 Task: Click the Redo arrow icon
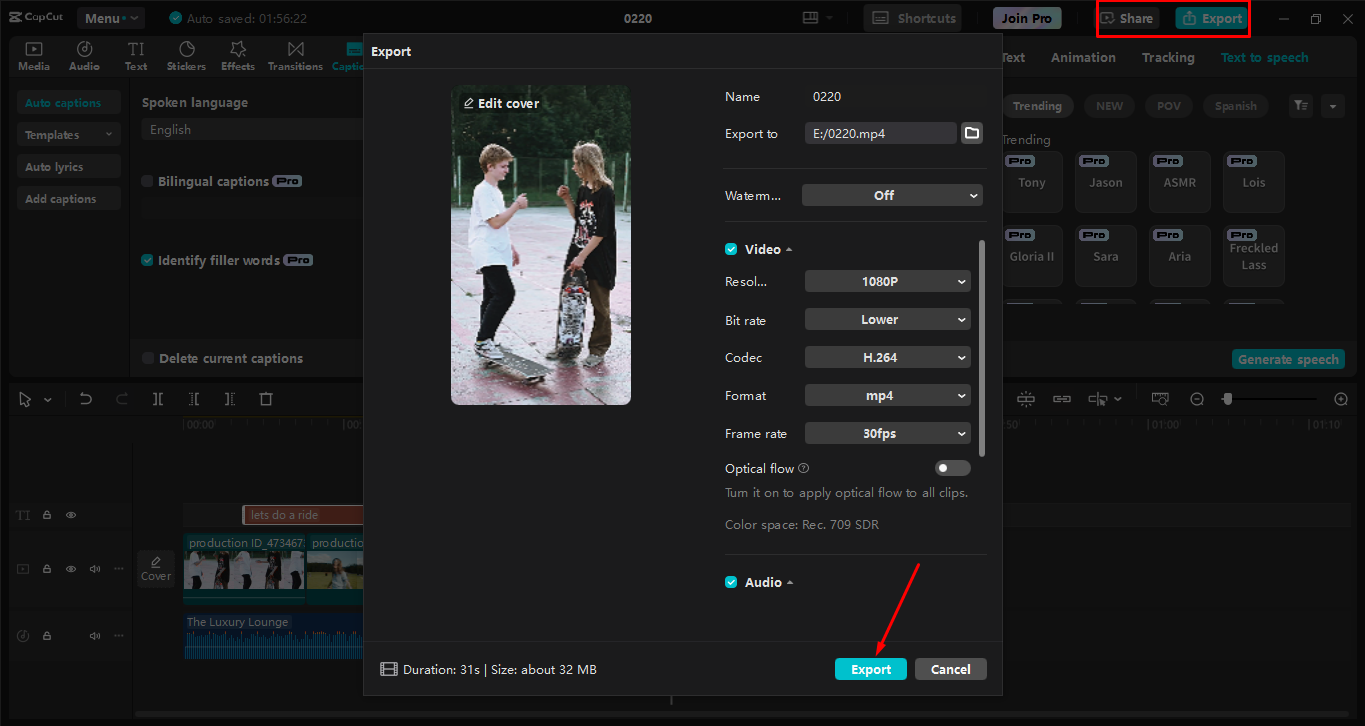[x=122, y=399]
